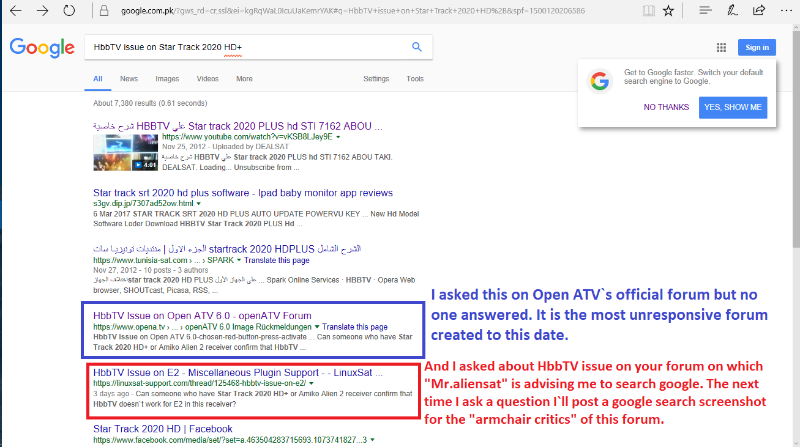
Task: Click the https://www.youtube.com/watch URL text
Action: [x=247, y=137]
